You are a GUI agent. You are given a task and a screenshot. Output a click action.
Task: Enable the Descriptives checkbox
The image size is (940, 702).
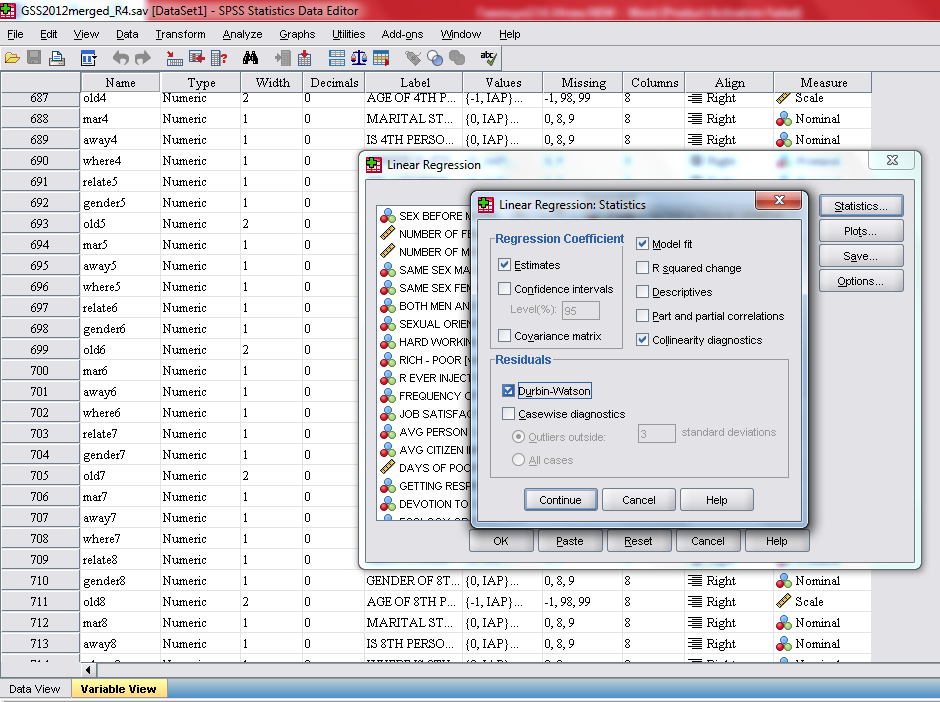(642, 292)
